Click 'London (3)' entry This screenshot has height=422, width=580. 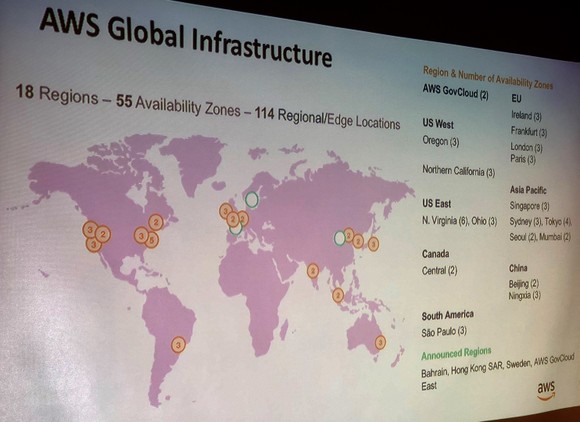(526, 147)
